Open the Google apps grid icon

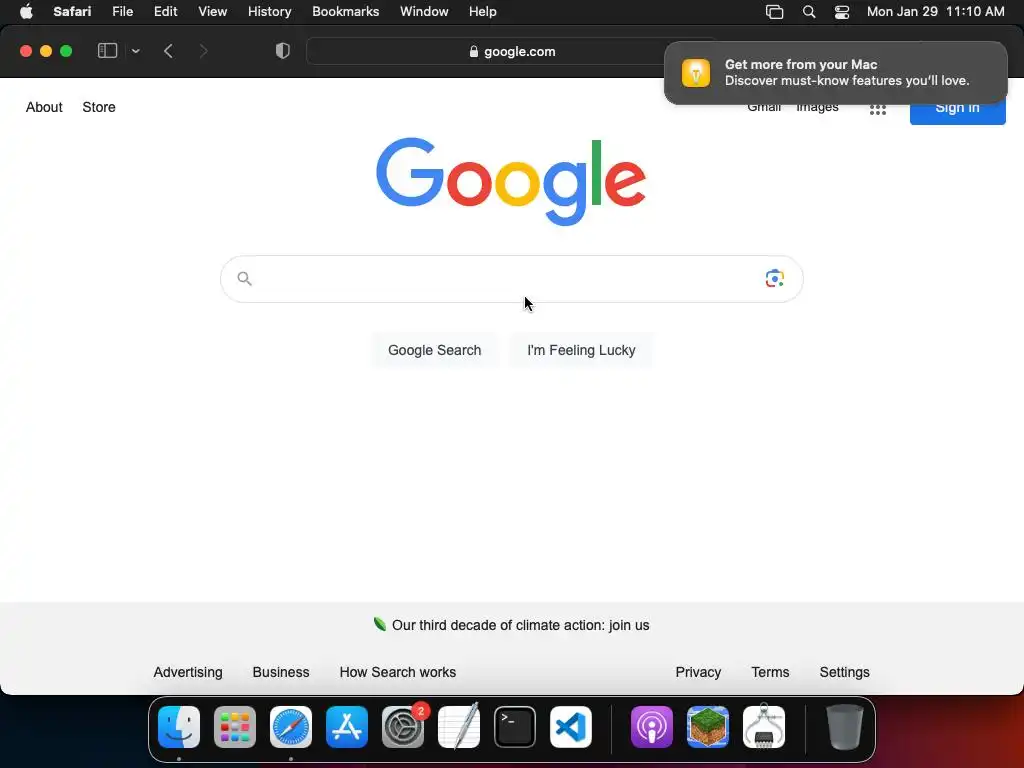[878, 109]
